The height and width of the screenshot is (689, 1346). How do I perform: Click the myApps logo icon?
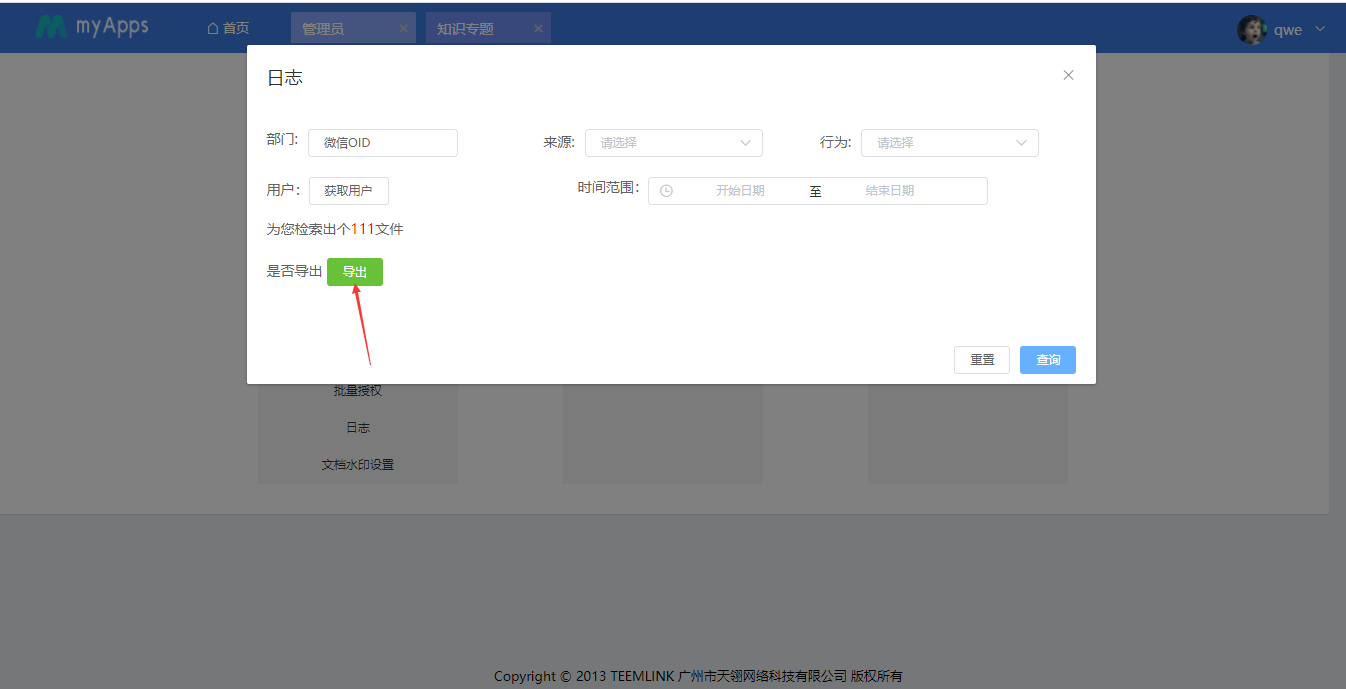(x=50, y=28)
